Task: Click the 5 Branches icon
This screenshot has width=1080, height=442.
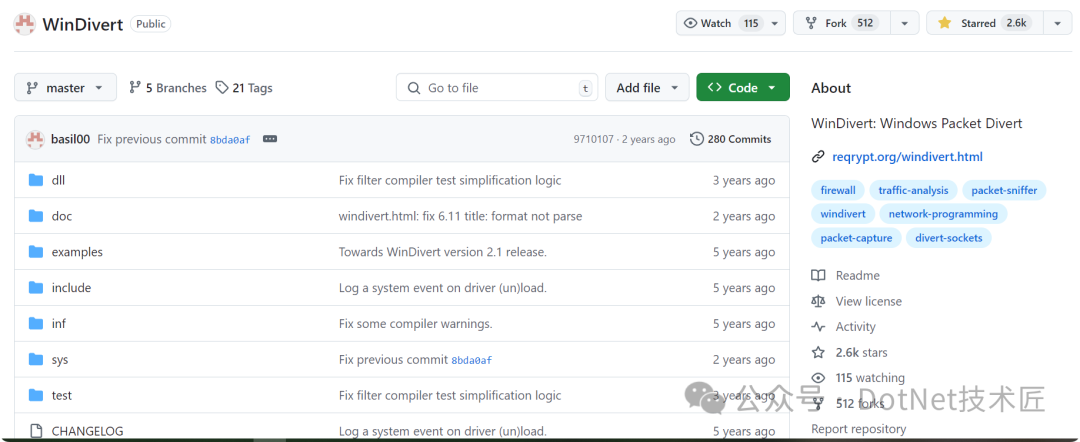Action: pos(135,88)
